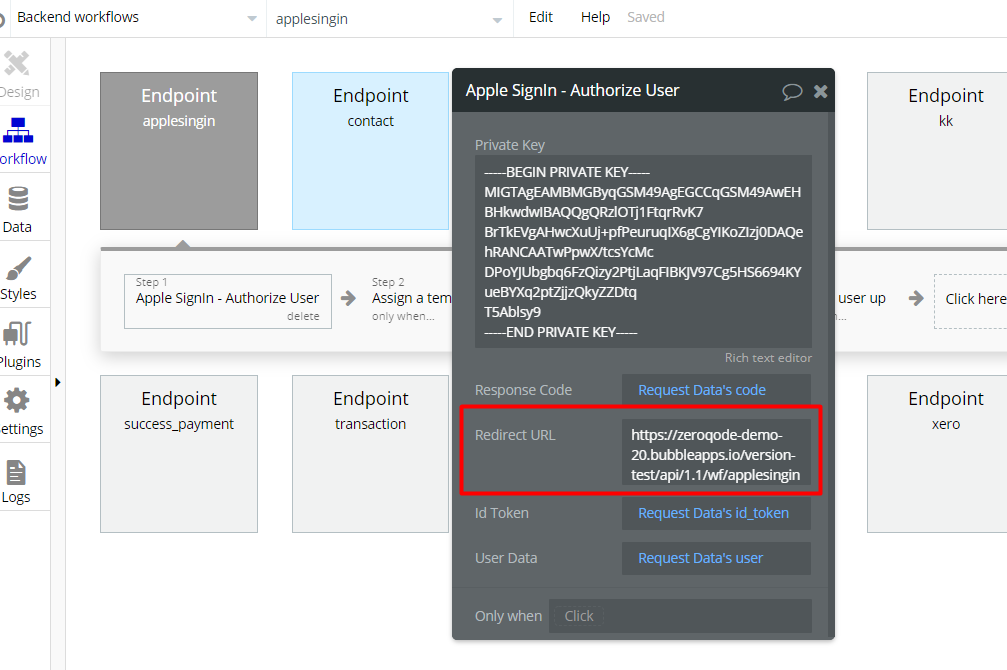Screen dimensions: 1007x670
Task: Expand the applesingin workflow dropdown
Action: [497, 21]
